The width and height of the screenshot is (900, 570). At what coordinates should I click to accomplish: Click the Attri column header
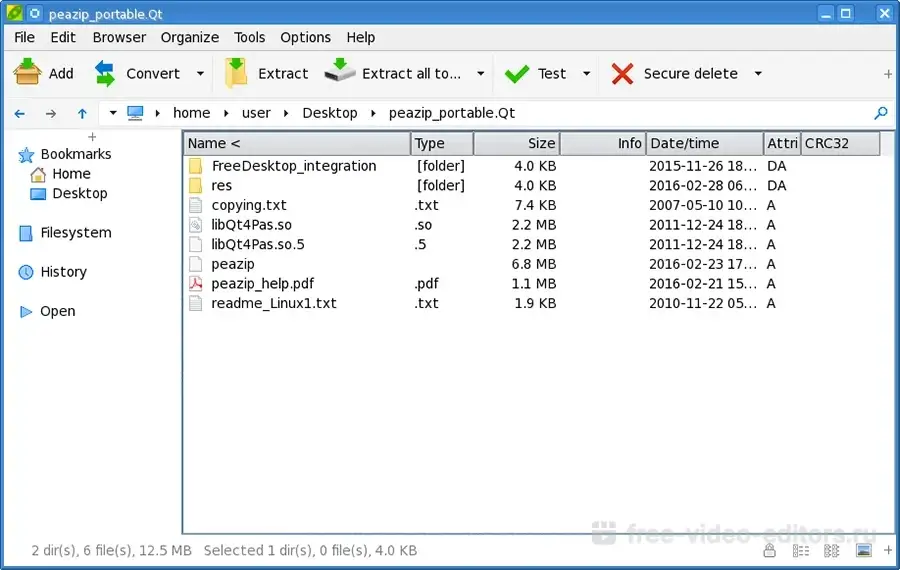pyautogui.click(x=782, y=144)
